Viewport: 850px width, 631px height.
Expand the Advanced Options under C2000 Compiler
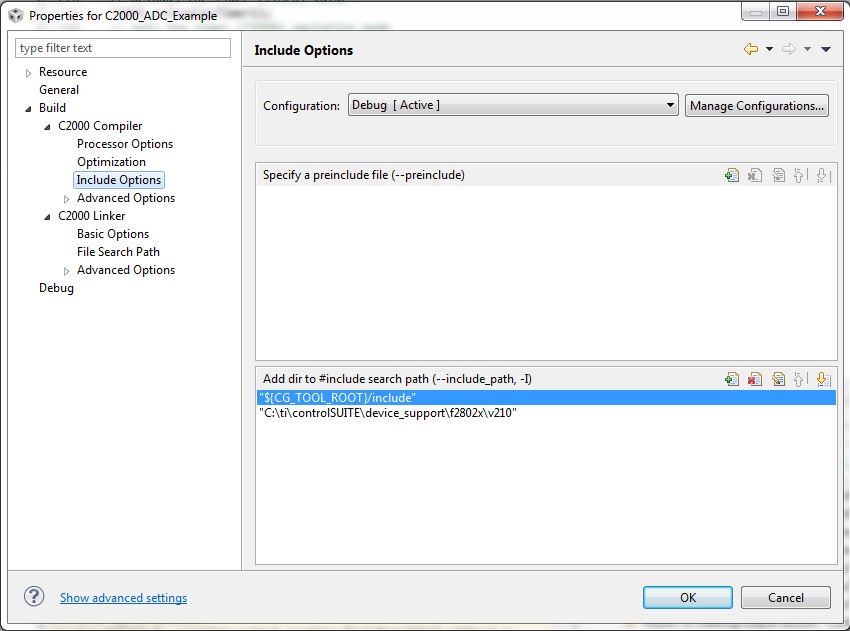point(69,198)
